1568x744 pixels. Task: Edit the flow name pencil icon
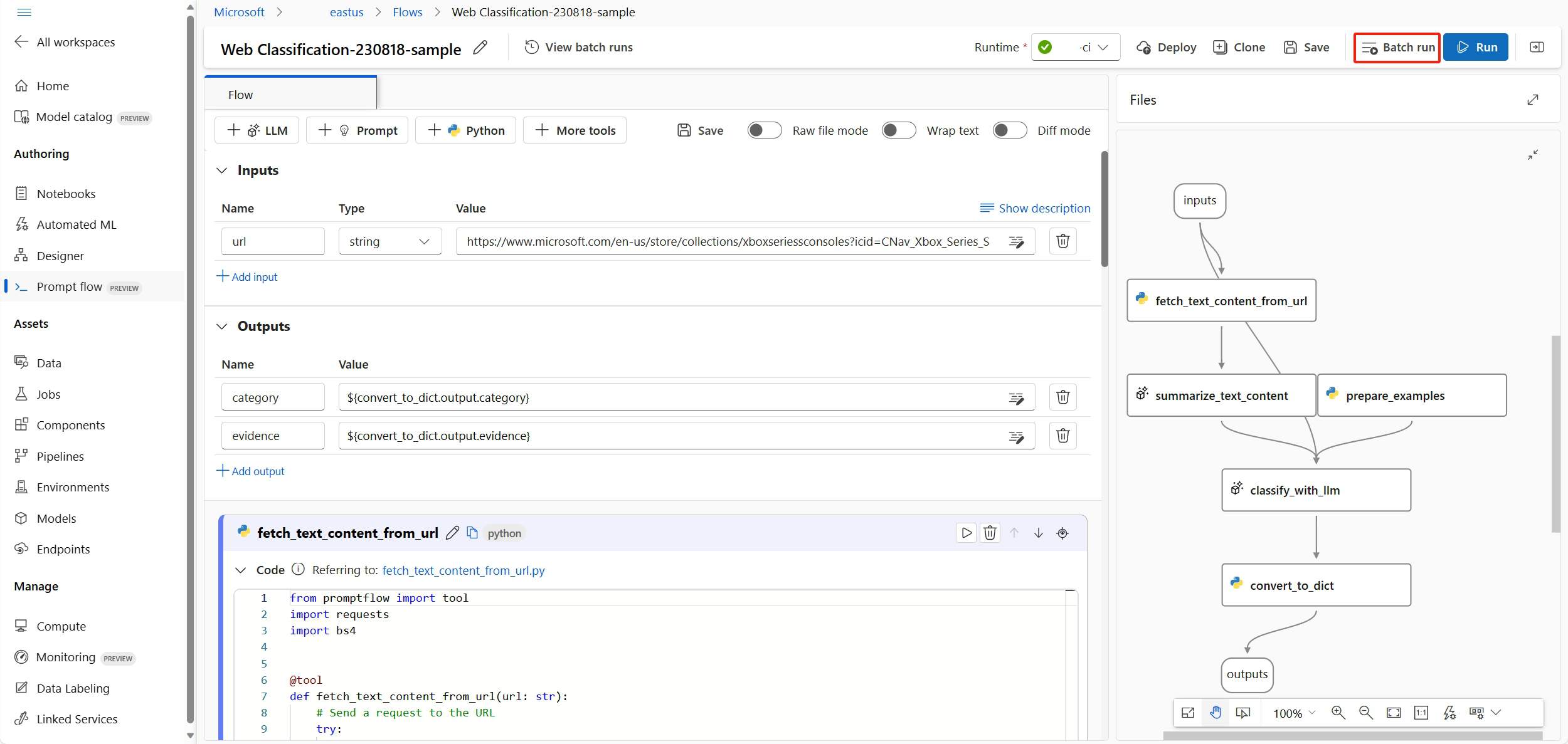pos(480,48)
